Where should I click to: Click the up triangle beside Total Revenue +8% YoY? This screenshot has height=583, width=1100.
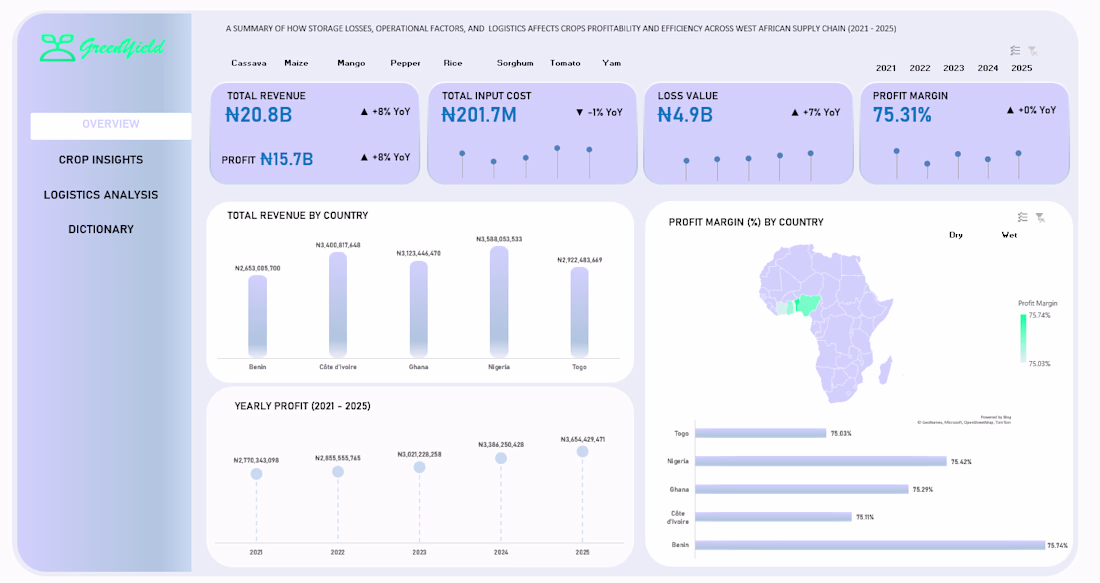click(x=364, y=112)
